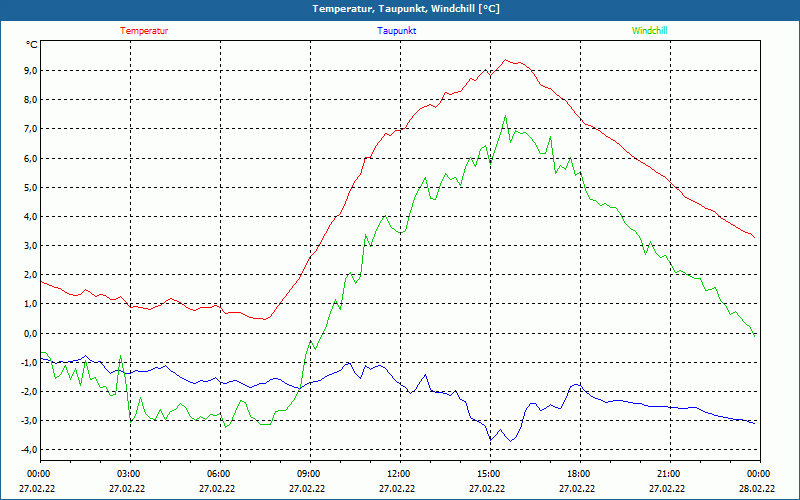Click the "09:00" time label

point(308,474)
